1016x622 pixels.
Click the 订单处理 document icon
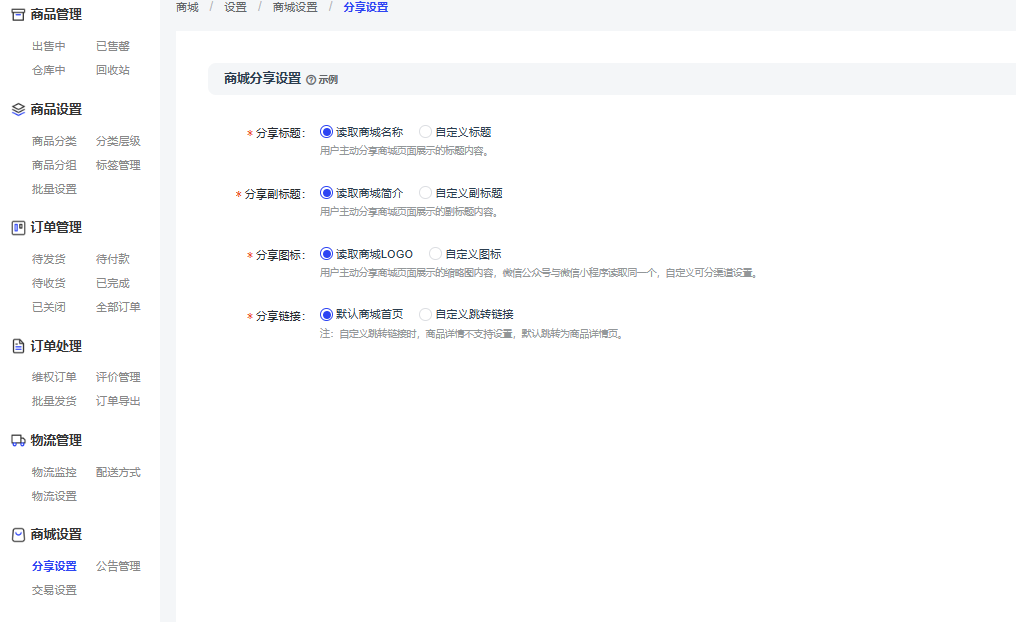pyautogui.click(x=18, y=346)
